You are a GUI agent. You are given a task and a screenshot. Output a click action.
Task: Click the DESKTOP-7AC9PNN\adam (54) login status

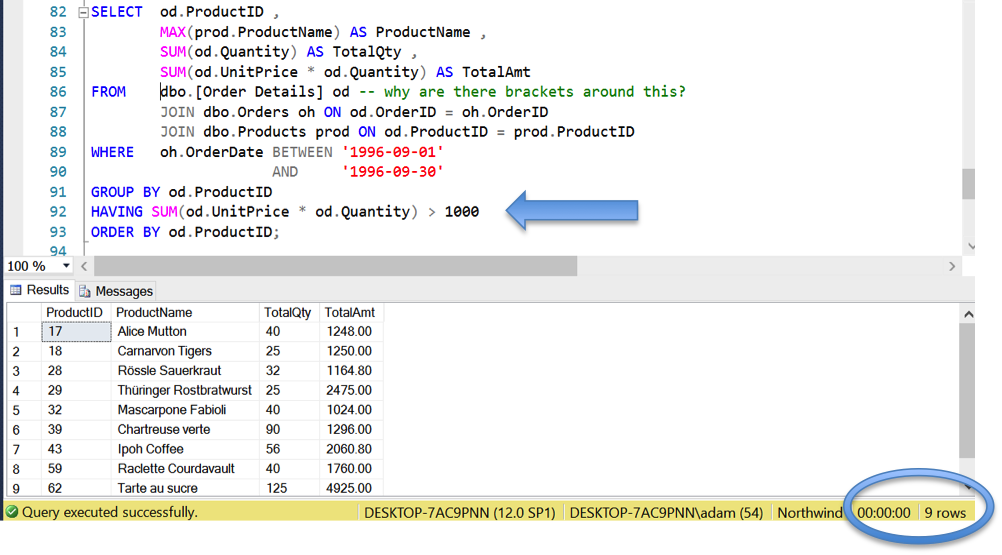click(666, 513)
